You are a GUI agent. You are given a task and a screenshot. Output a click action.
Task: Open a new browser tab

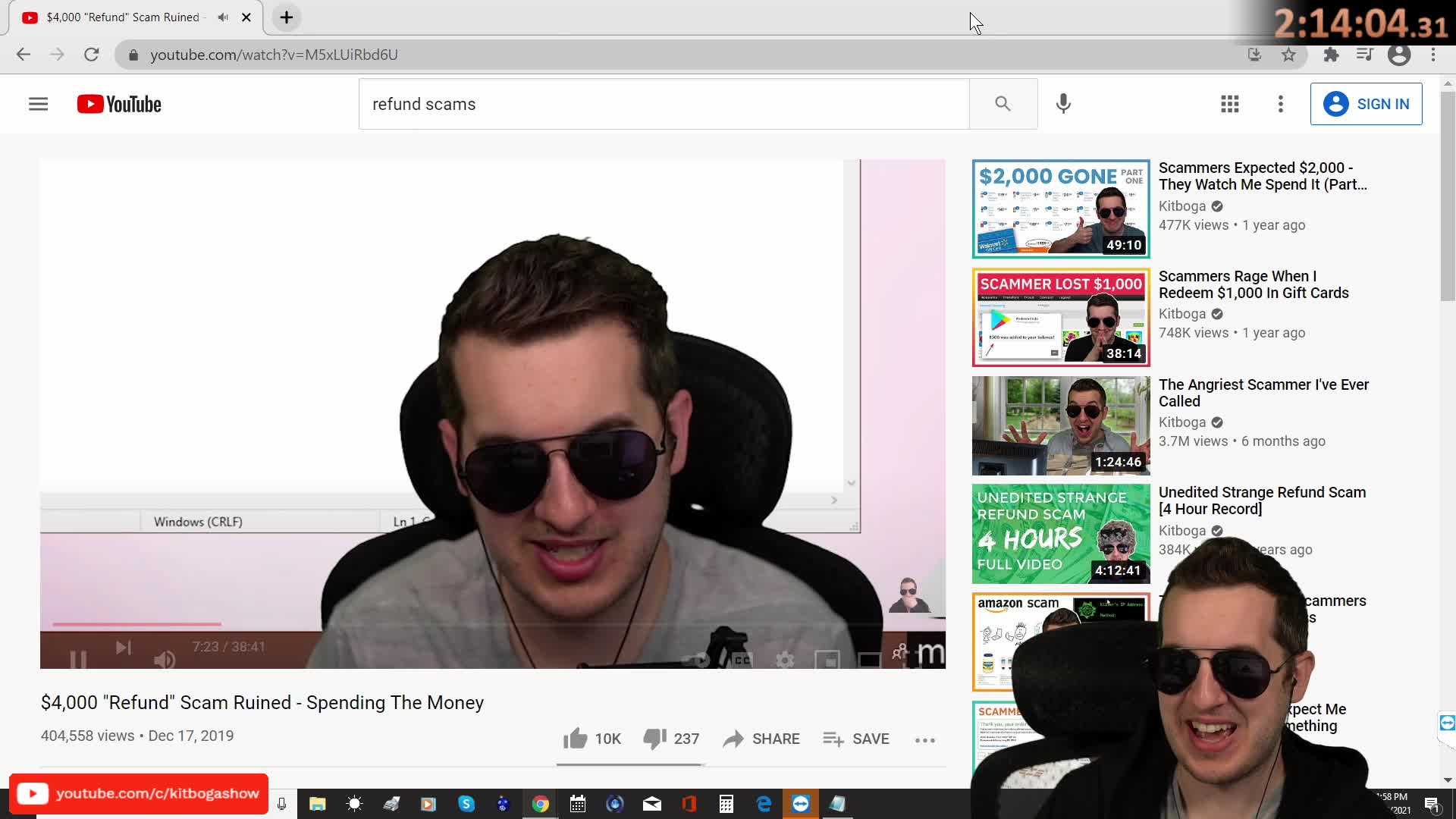pyautogui.click(x=287, y=17)
